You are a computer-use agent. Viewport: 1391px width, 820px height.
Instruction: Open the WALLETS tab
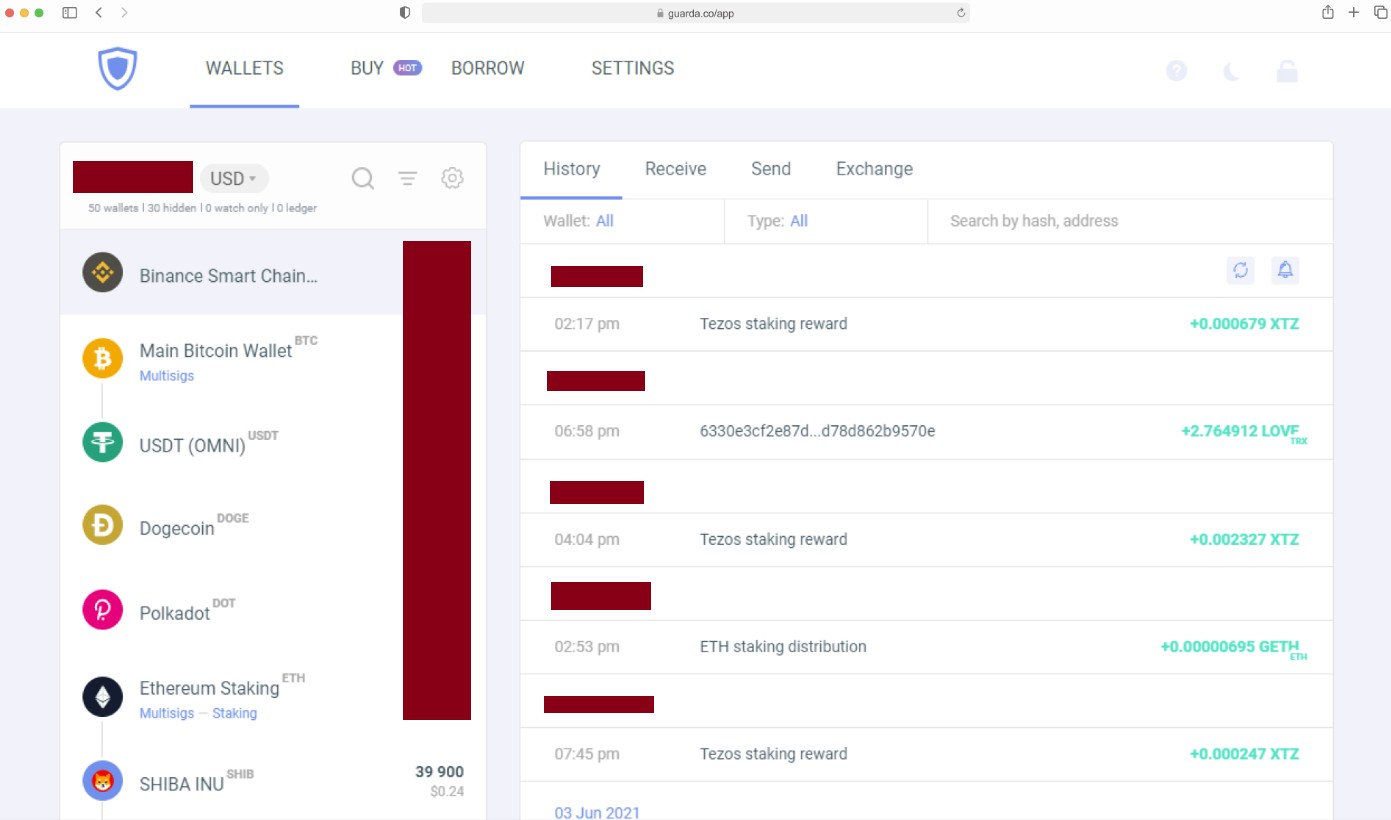(x=244, y=68)
